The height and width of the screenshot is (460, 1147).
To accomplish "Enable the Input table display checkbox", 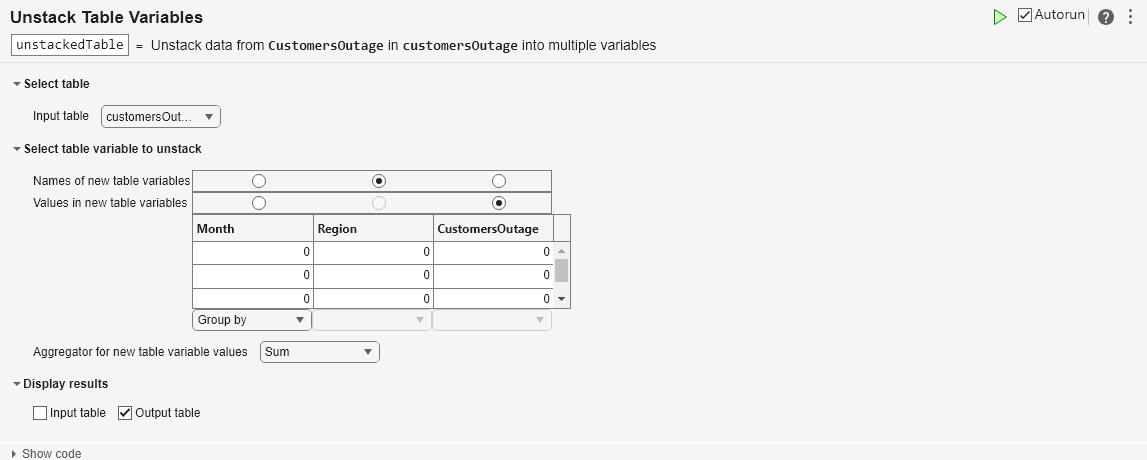I will tap(40, 413).
